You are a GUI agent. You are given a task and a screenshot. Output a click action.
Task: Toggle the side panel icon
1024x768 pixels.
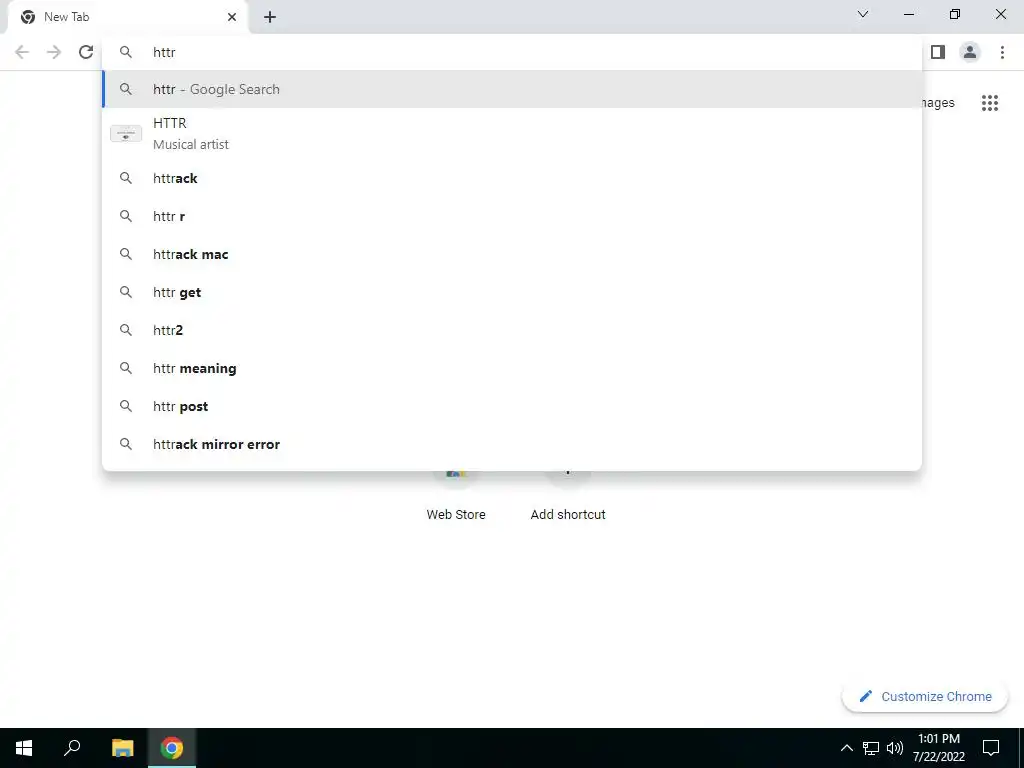pos(938,52)
